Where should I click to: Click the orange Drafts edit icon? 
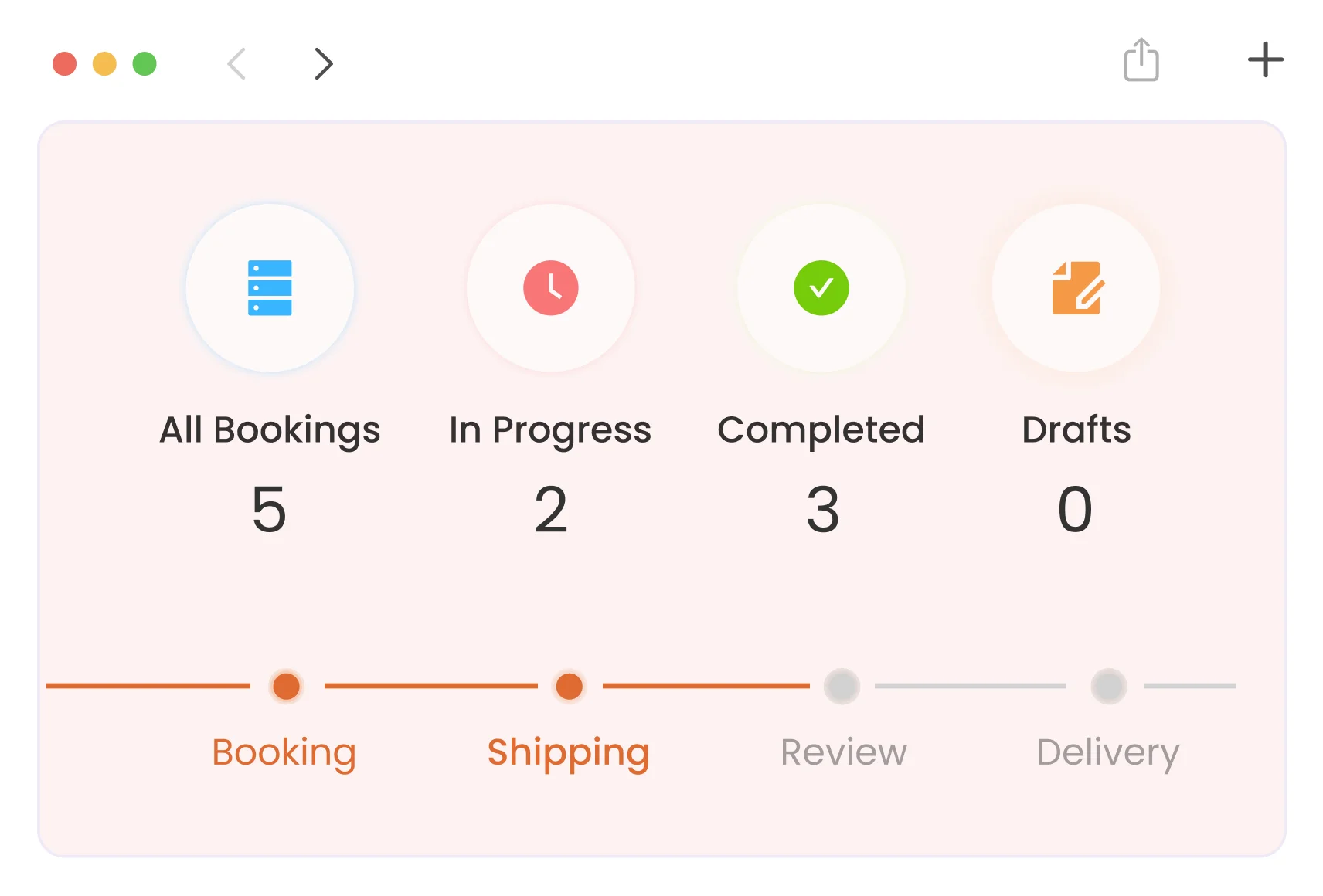pyautogui.click(x=1077, y=288)
